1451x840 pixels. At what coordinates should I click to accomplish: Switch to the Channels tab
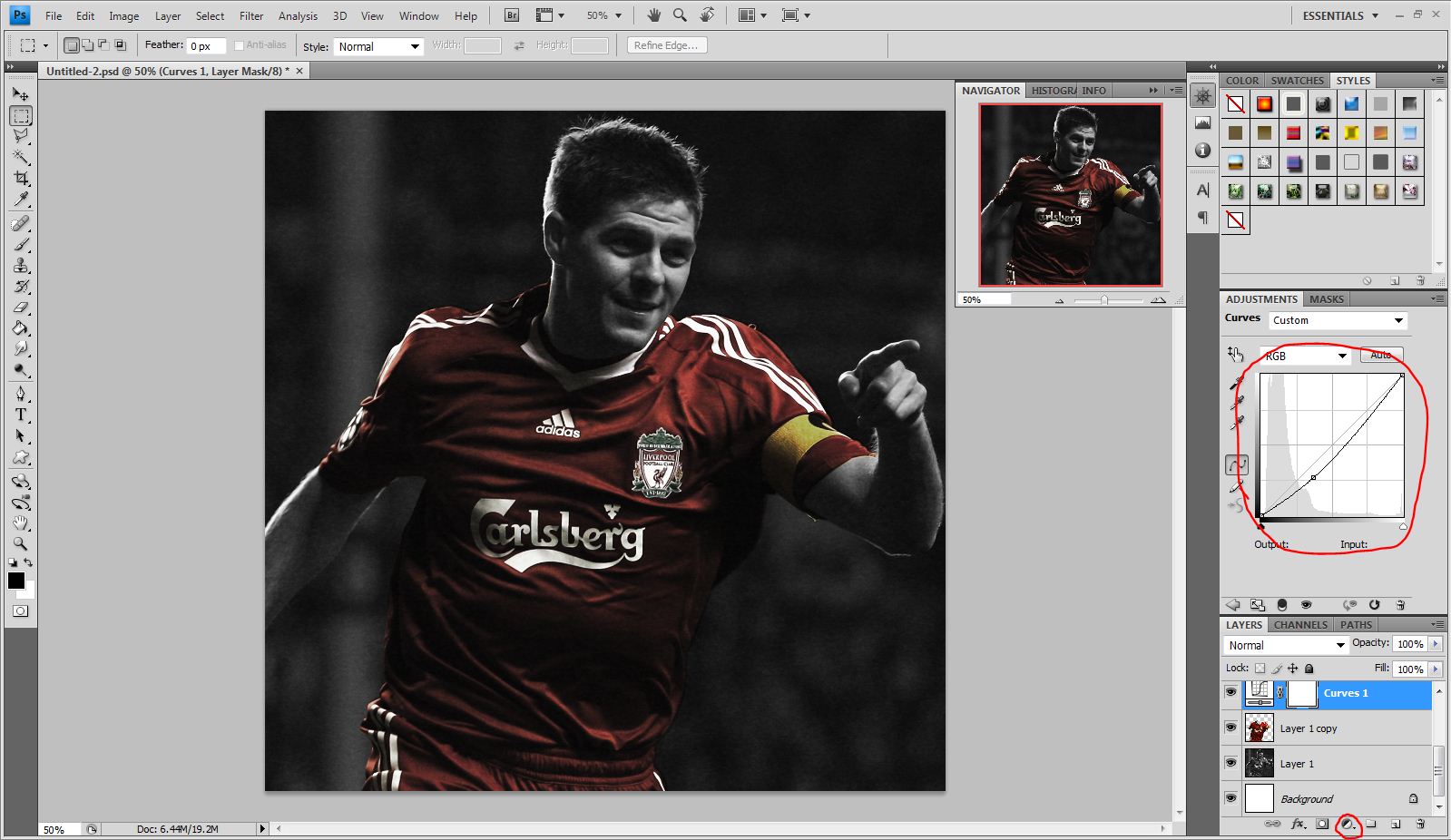coord(1300,624)
